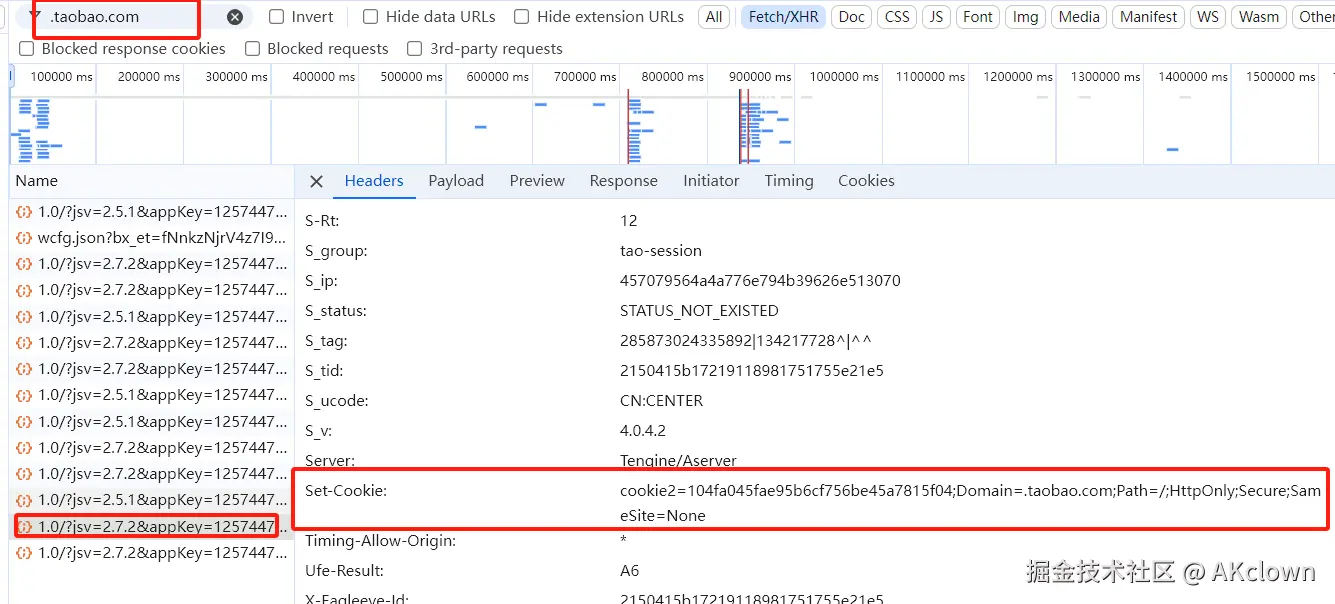Click the 100000 ms timeline label
Viewport: 1335px width, 604px height.
coord(62,77)
